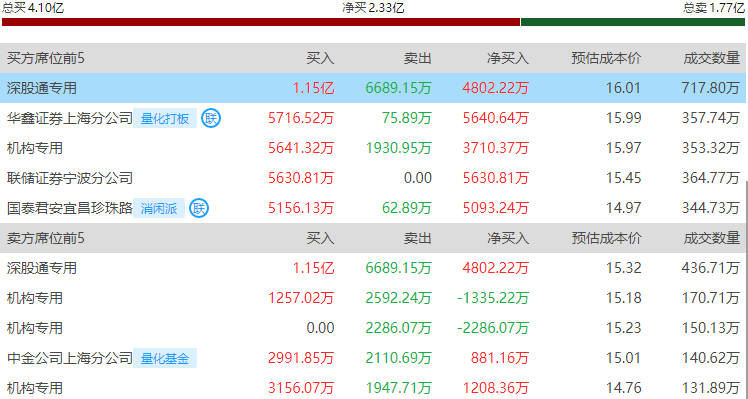
Task: Click the net buy value 3710.37万
Action: pyautogui.click(x=496, y=148)
